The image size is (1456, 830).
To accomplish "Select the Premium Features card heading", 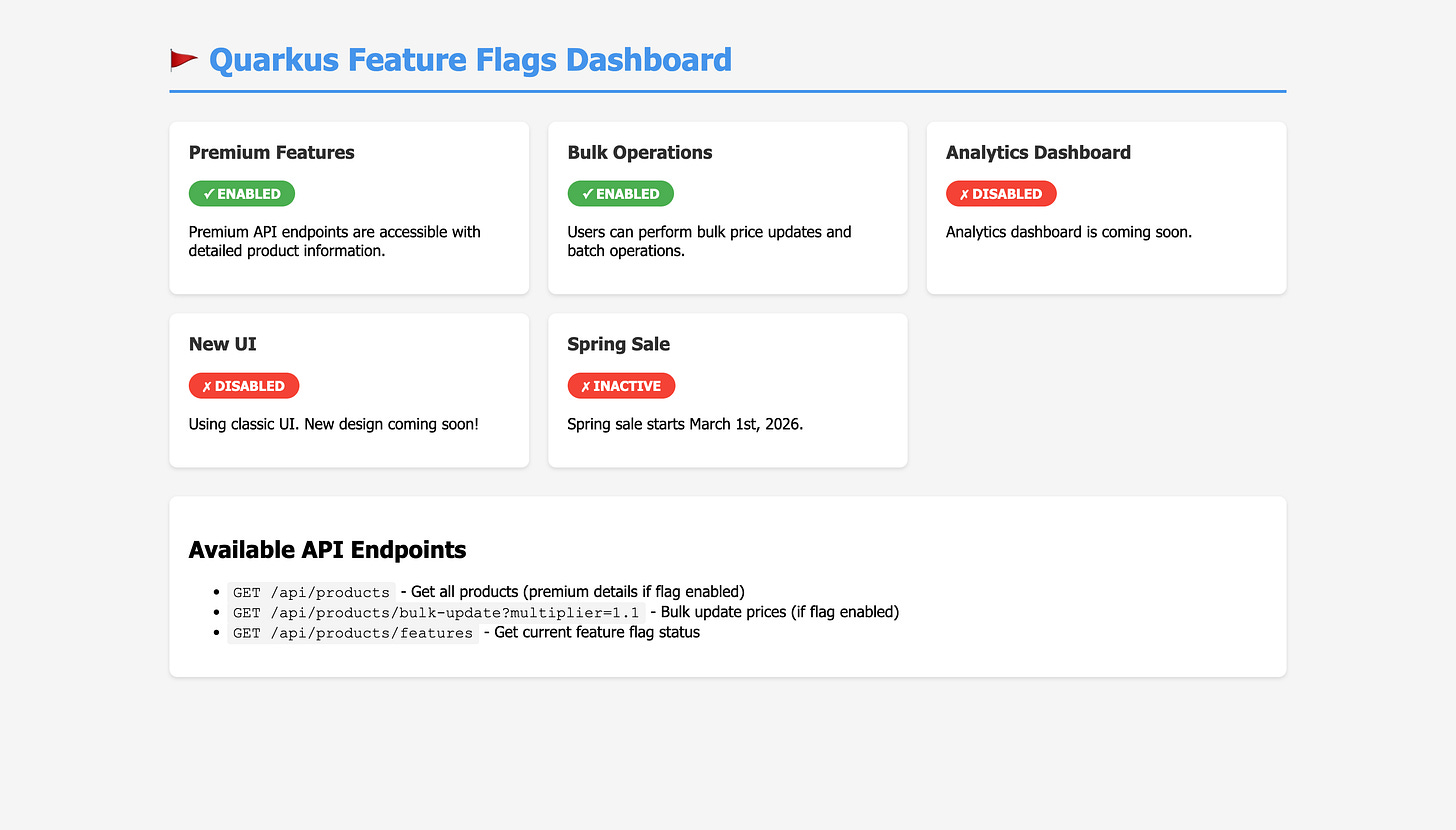I will click(x=272, y=153).
